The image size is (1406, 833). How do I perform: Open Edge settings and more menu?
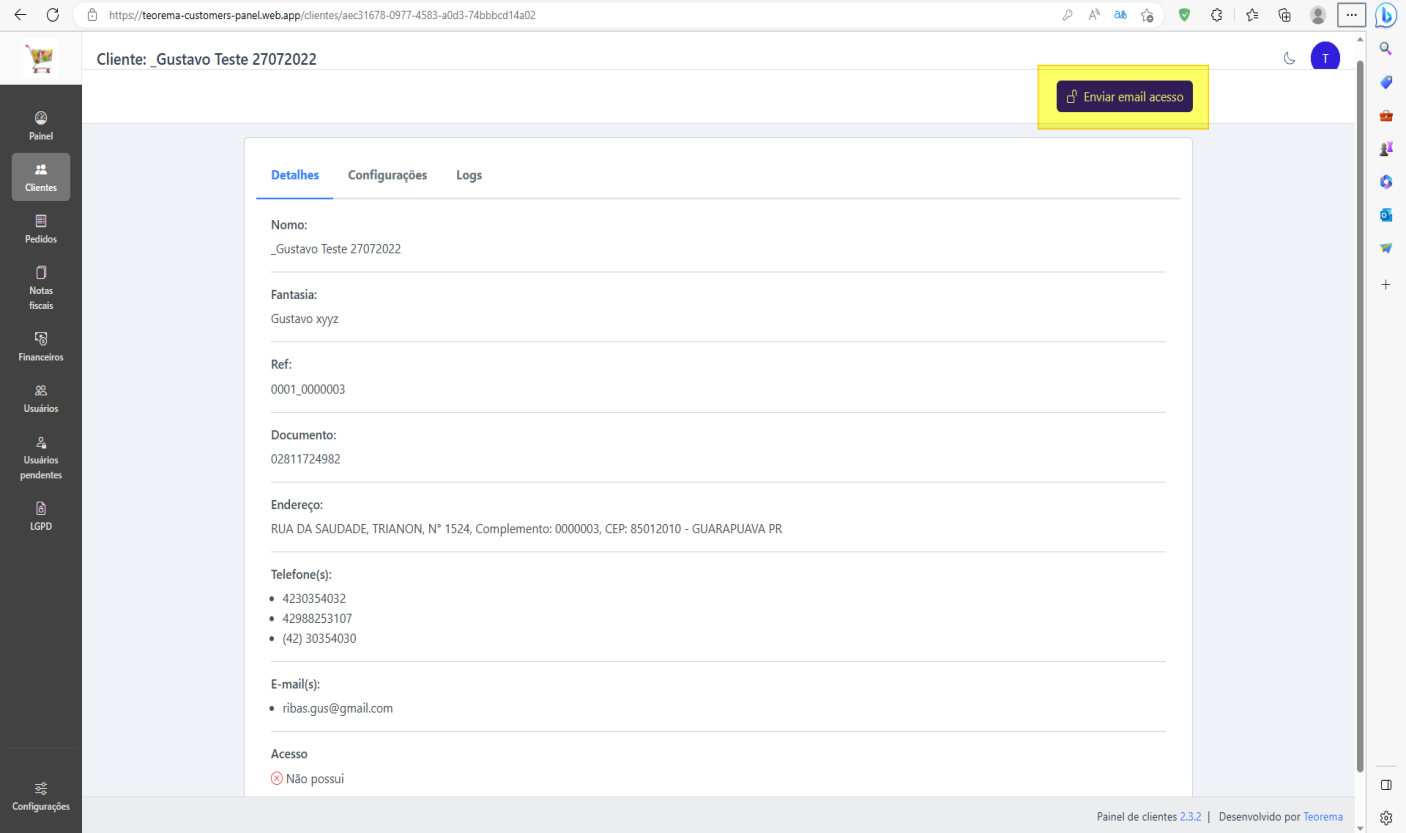coord(1351,15)
